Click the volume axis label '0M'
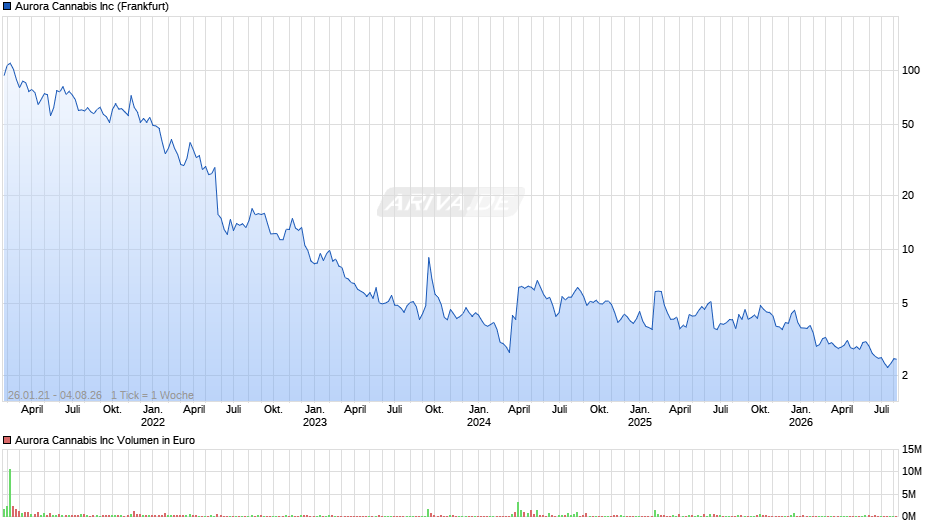The width and height of the screenshot is (940, 526). (x=909, y=516)
